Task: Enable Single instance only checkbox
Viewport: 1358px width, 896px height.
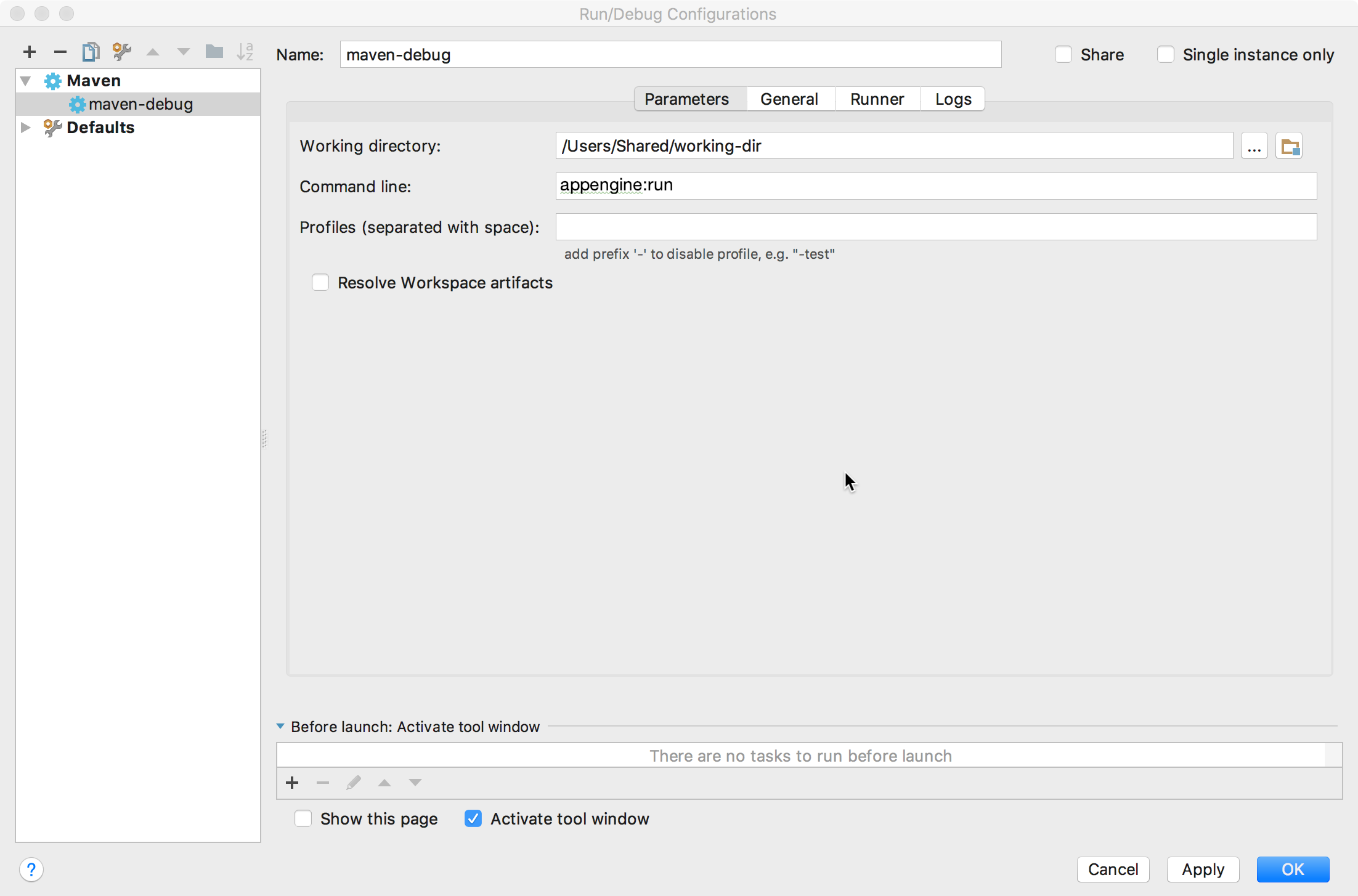Action: [x=1164, y=54]
